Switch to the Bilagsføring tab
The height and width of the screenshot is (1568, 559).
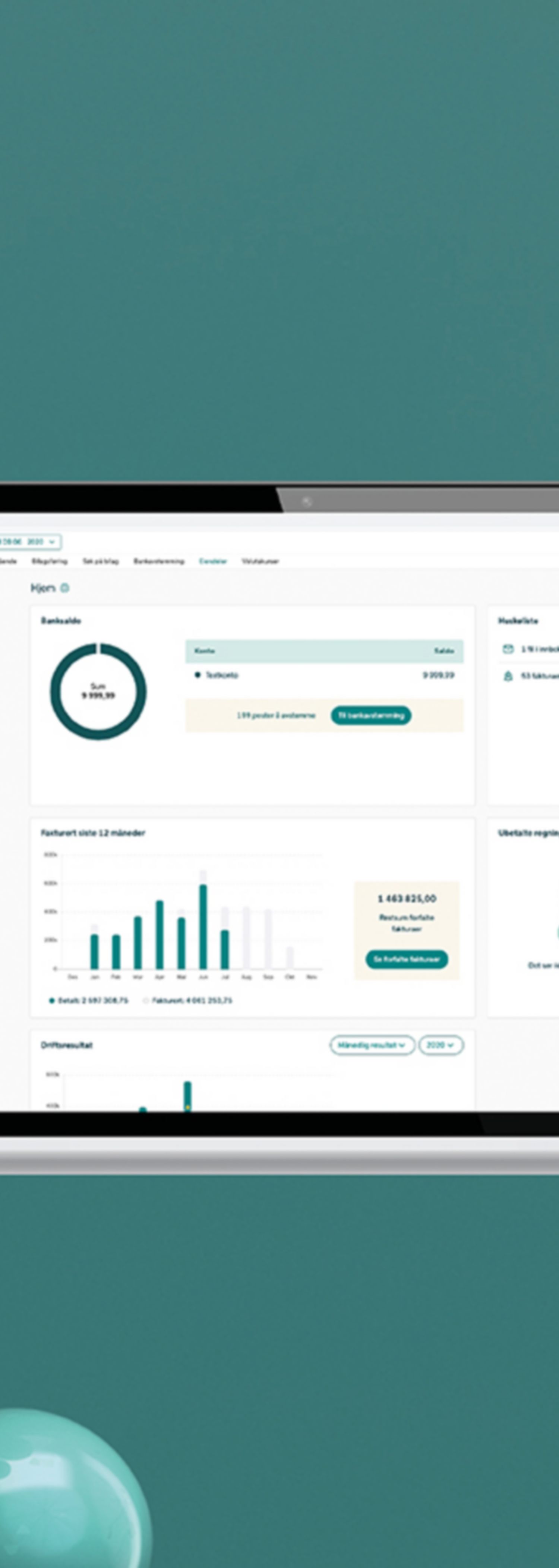[49, 561]
